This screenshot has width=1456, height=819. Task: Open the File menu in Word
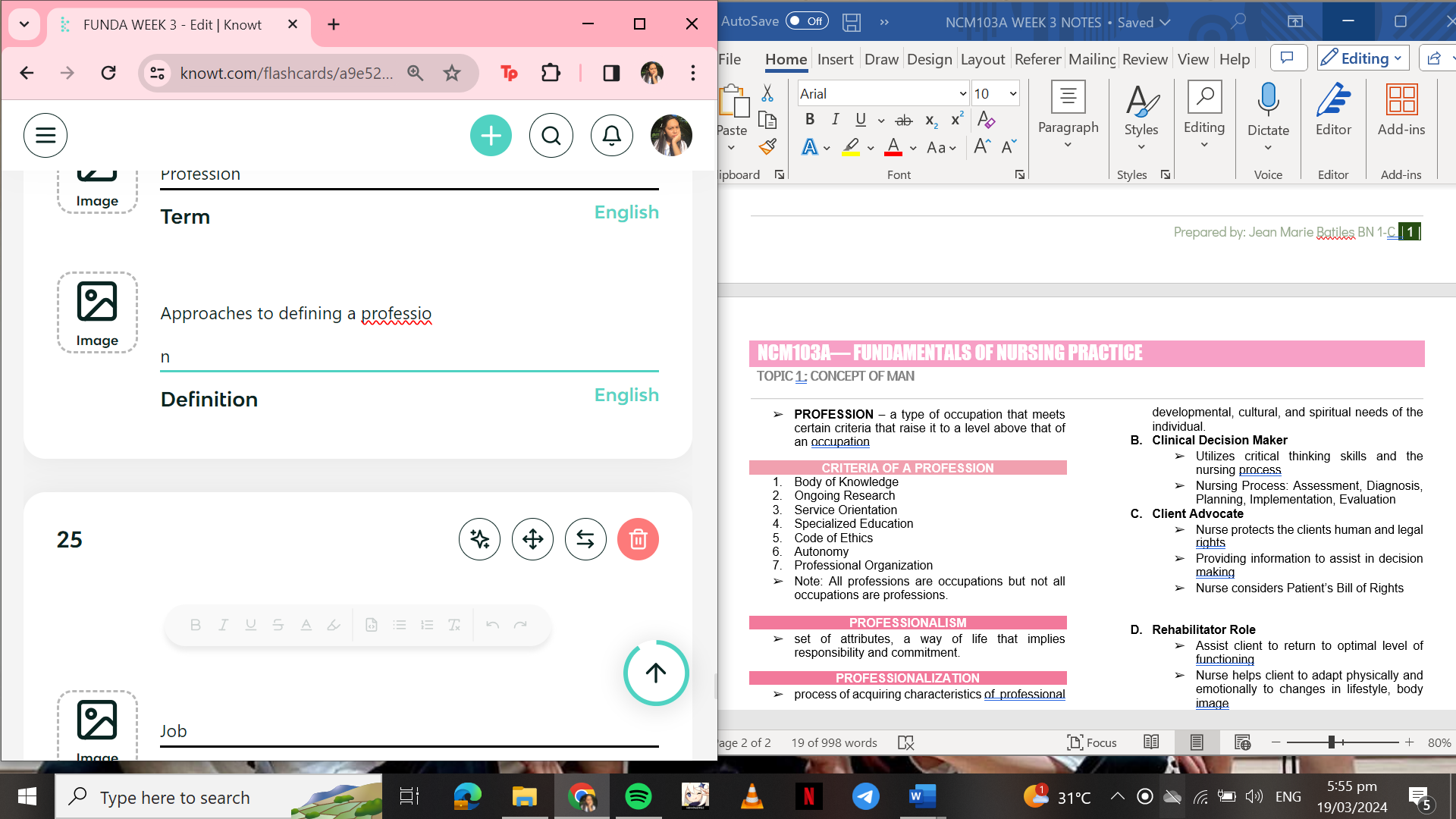729,59
